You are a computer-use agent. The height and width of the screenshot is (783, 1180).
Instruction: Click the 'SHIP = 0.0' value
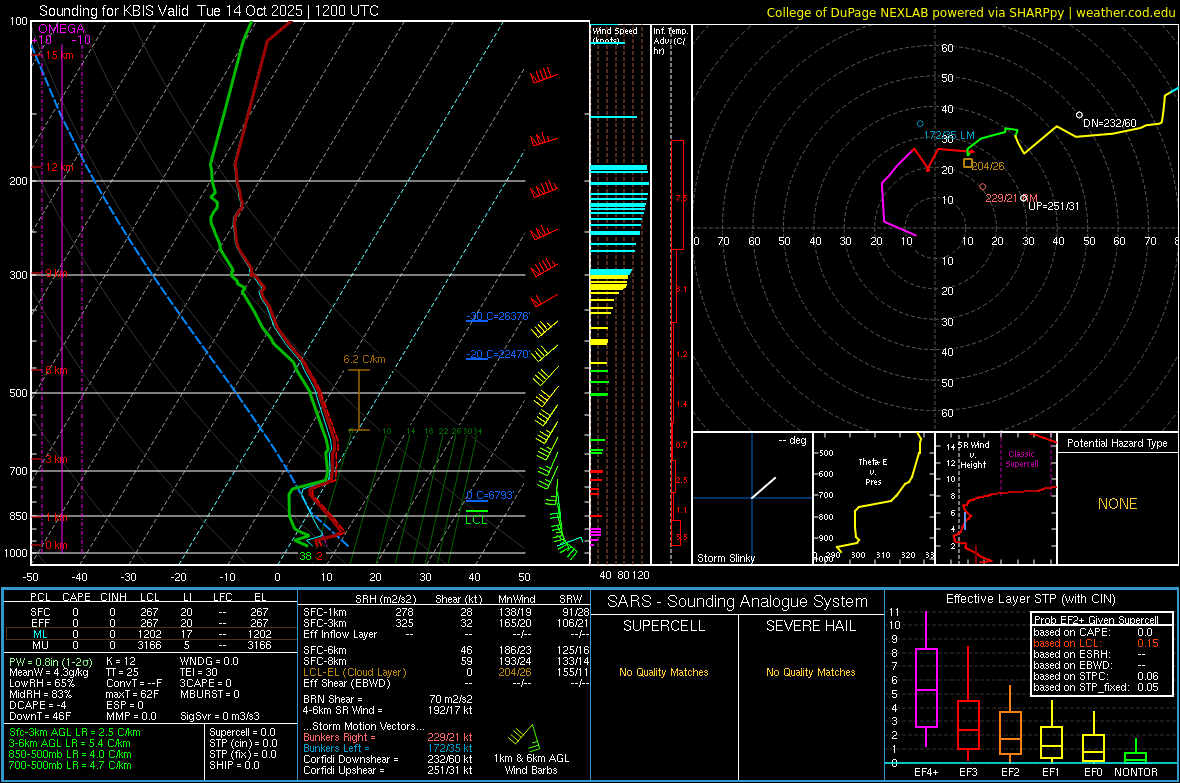coord(234,765)
